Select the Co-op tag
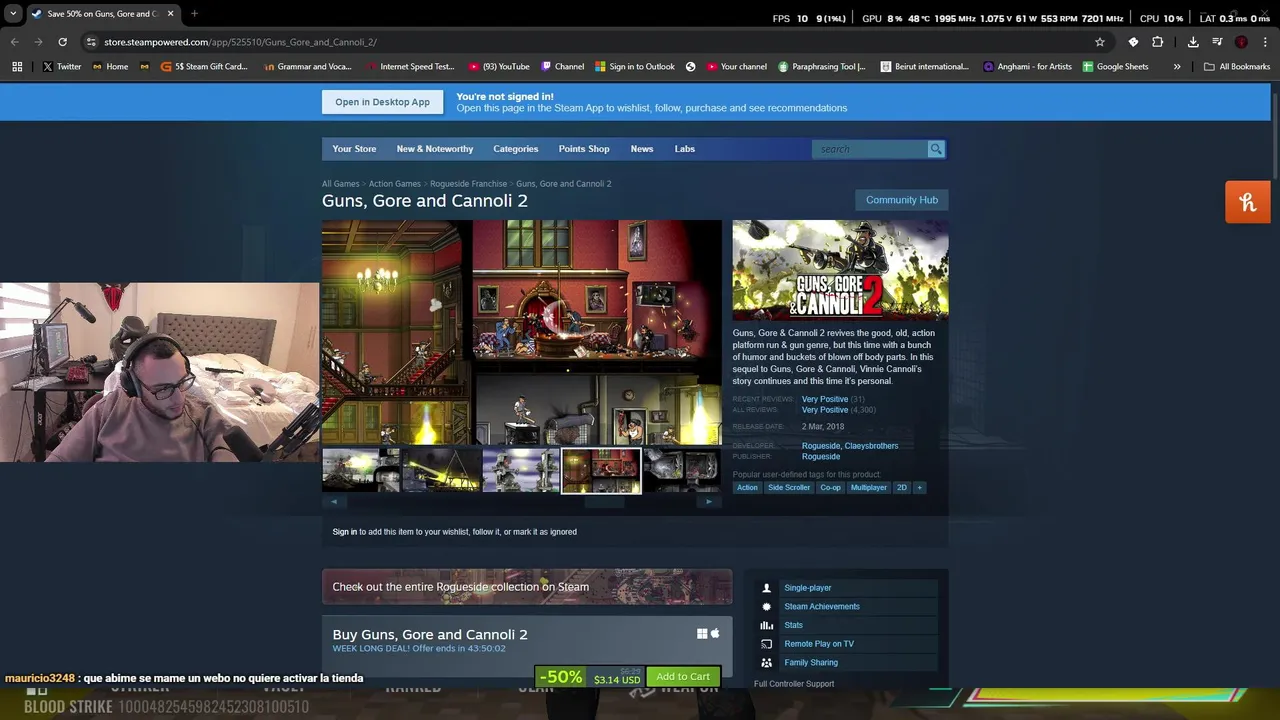1280x720 pixels. [831, 488]
